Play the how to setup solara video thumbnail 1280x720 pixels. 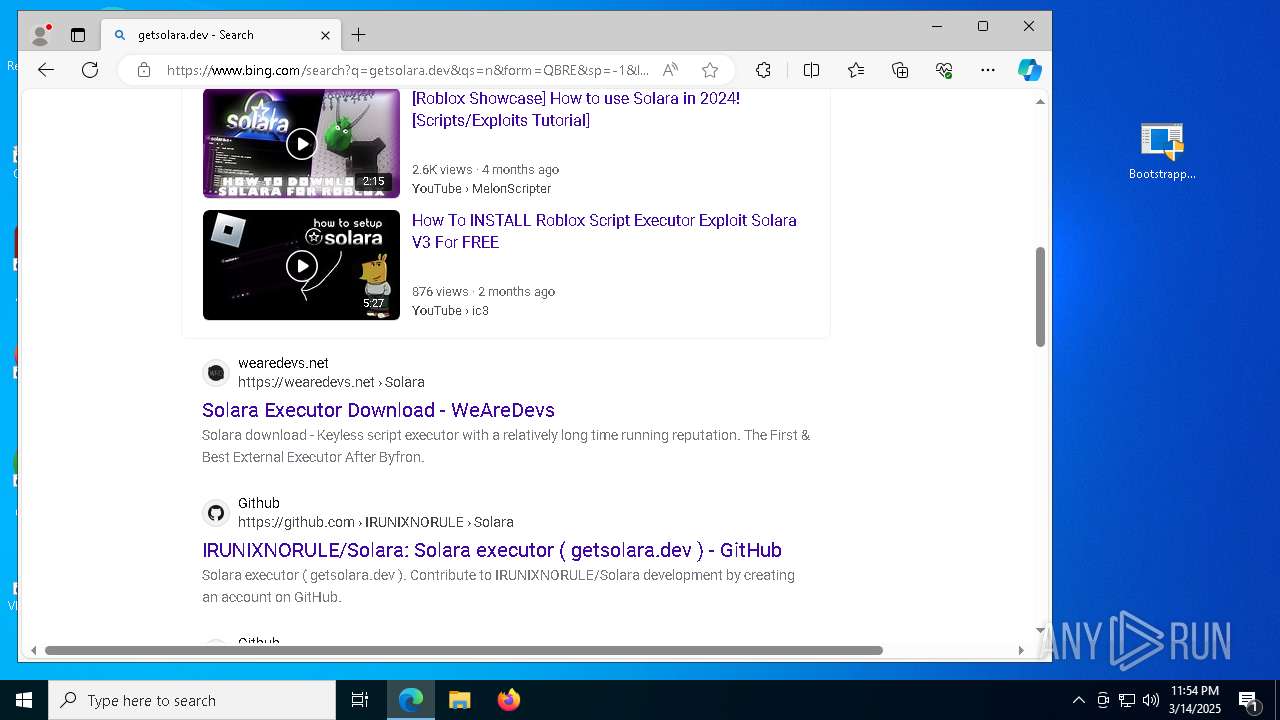(301, 265)
